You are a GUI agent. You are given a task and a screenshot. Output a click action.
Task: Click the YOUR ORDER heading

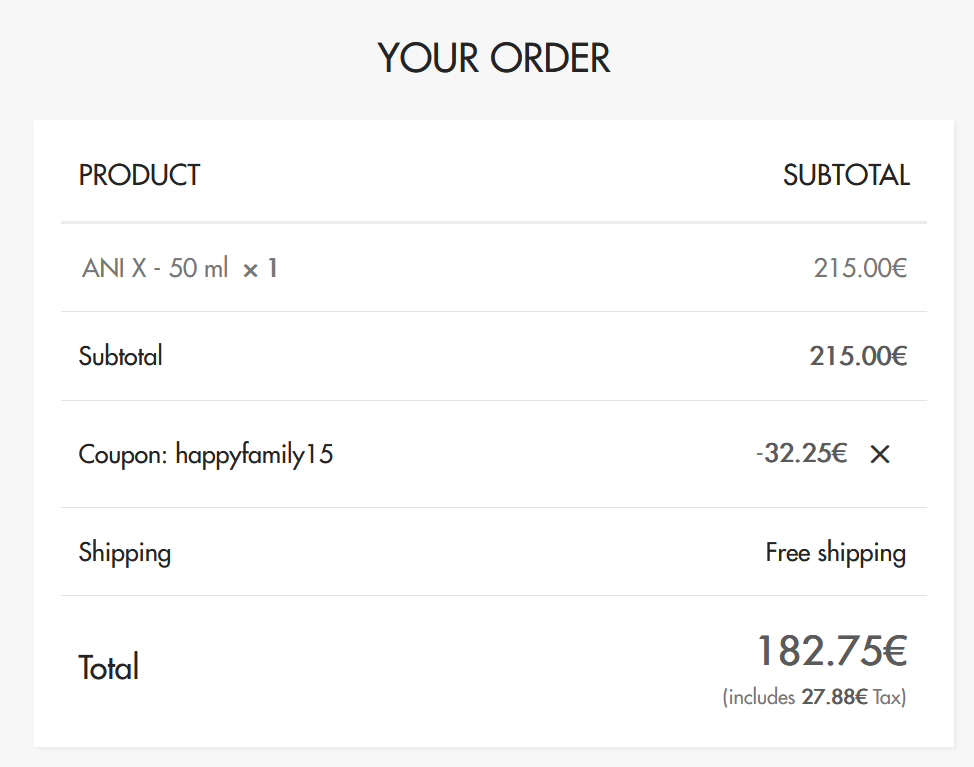pos(493,58)
